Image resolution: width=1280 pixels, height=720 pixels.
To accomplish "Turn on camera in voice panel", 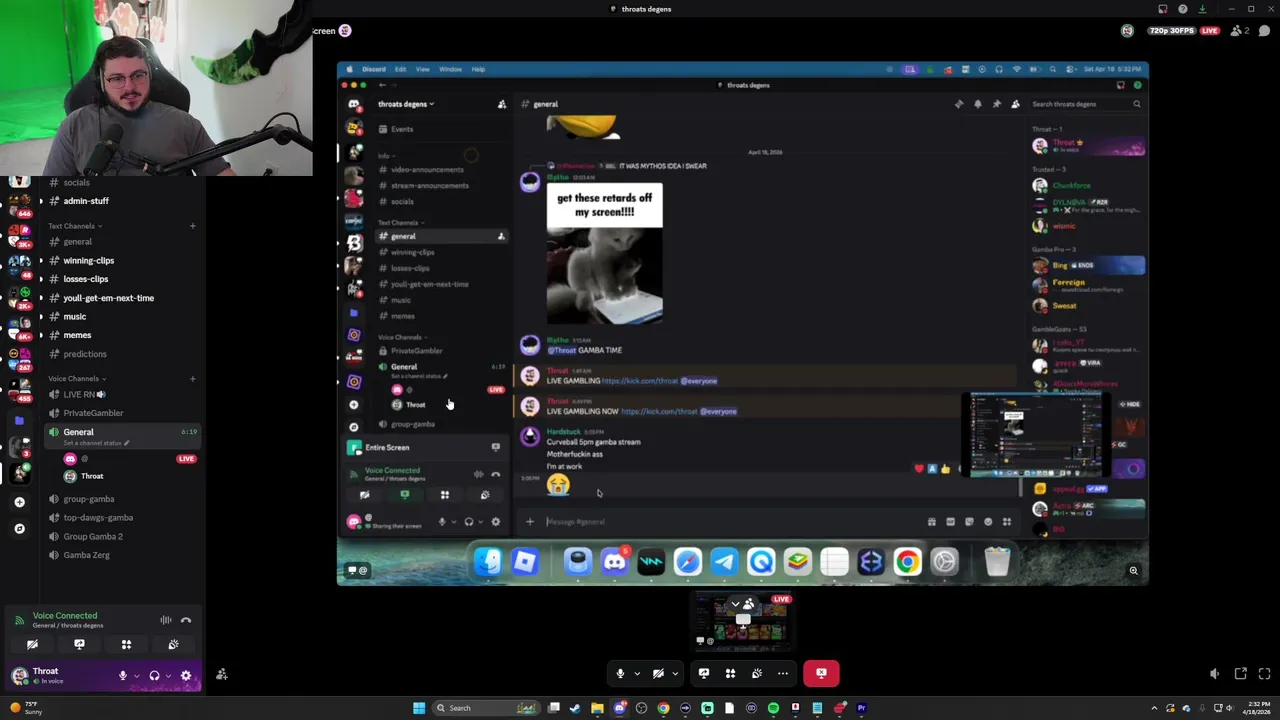I will click(x=32, y=645).
